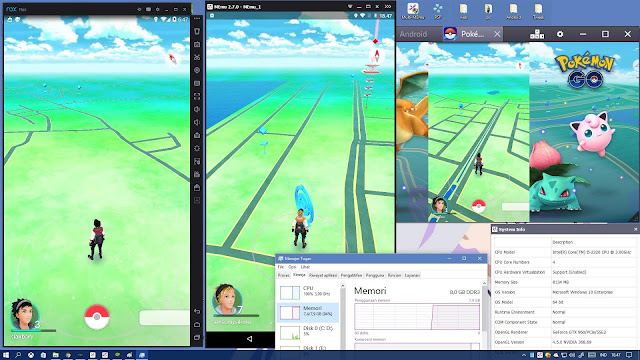Image resolution: width=640 pixels, height=360 pixels.
Task: Select Memori in Task Manager performance list
Action: click(309, 312)
